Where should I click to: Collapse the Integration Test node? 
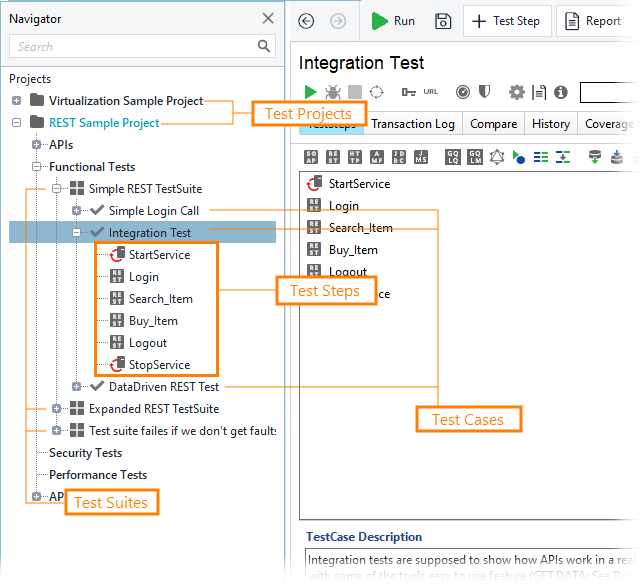pos(76,232)
